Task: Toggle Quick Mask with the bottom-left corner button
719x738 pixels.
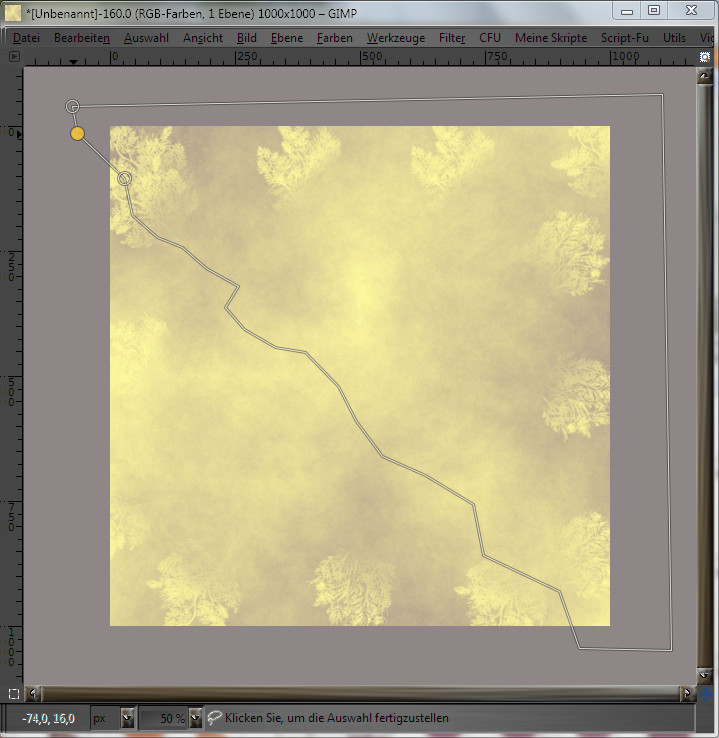Action: point(14,692)
